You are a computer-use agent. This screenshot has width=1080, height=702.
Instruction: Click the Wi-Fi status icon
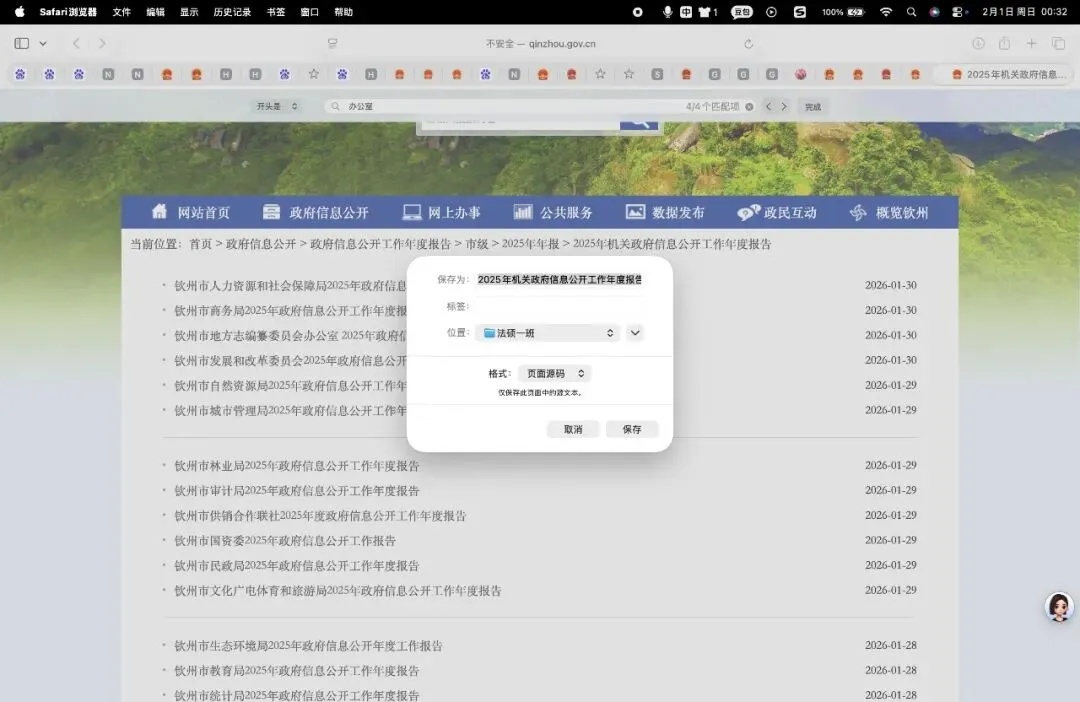coord(886,12)
